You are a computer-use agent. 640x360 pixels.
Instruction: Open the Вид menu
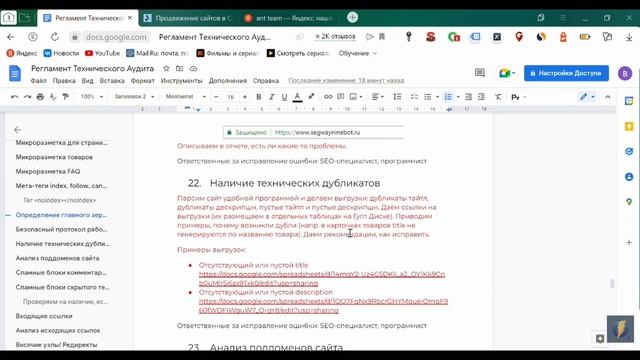tap(87, 81)
